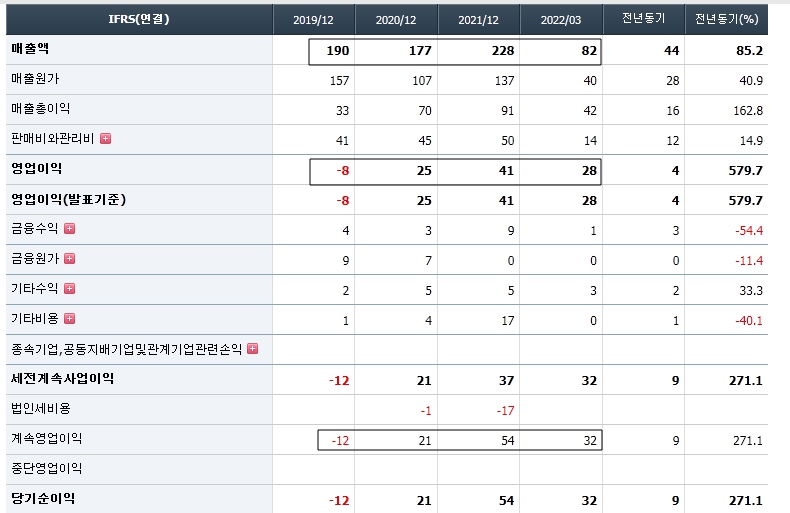Click the 영업이익 row label
This screenshot has height=513, width=790.
tap(36, 168)
